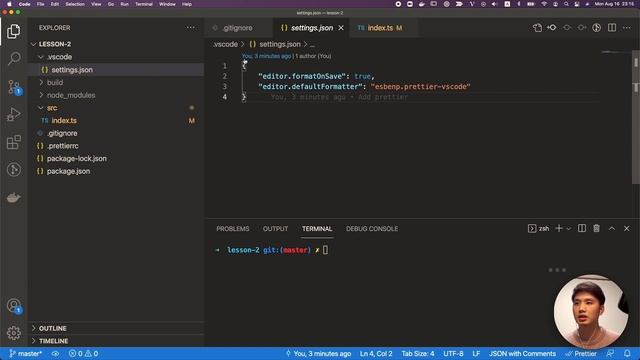Switch to the OUTPUT panel tab

pos(276,229)
